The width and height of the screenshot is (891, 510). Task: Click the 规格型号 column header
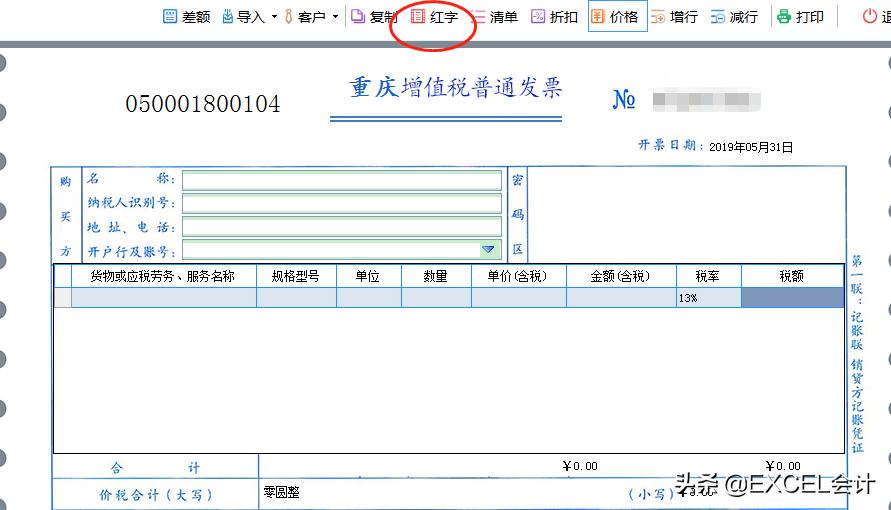point(296,276)
